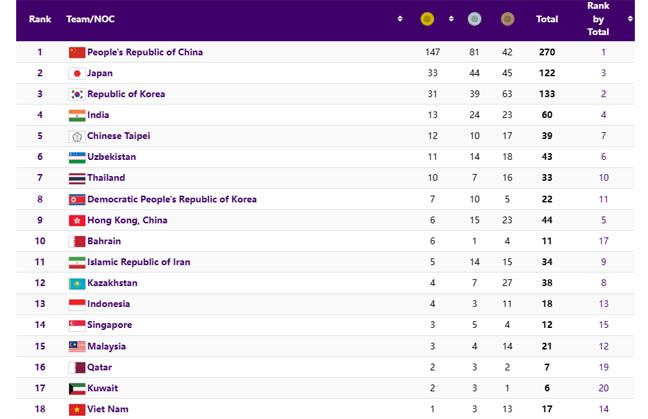Viewport: 648px width, 419px height.
Task: Click sort arrows beside Team/NOC column
Action: pos(400,18)
